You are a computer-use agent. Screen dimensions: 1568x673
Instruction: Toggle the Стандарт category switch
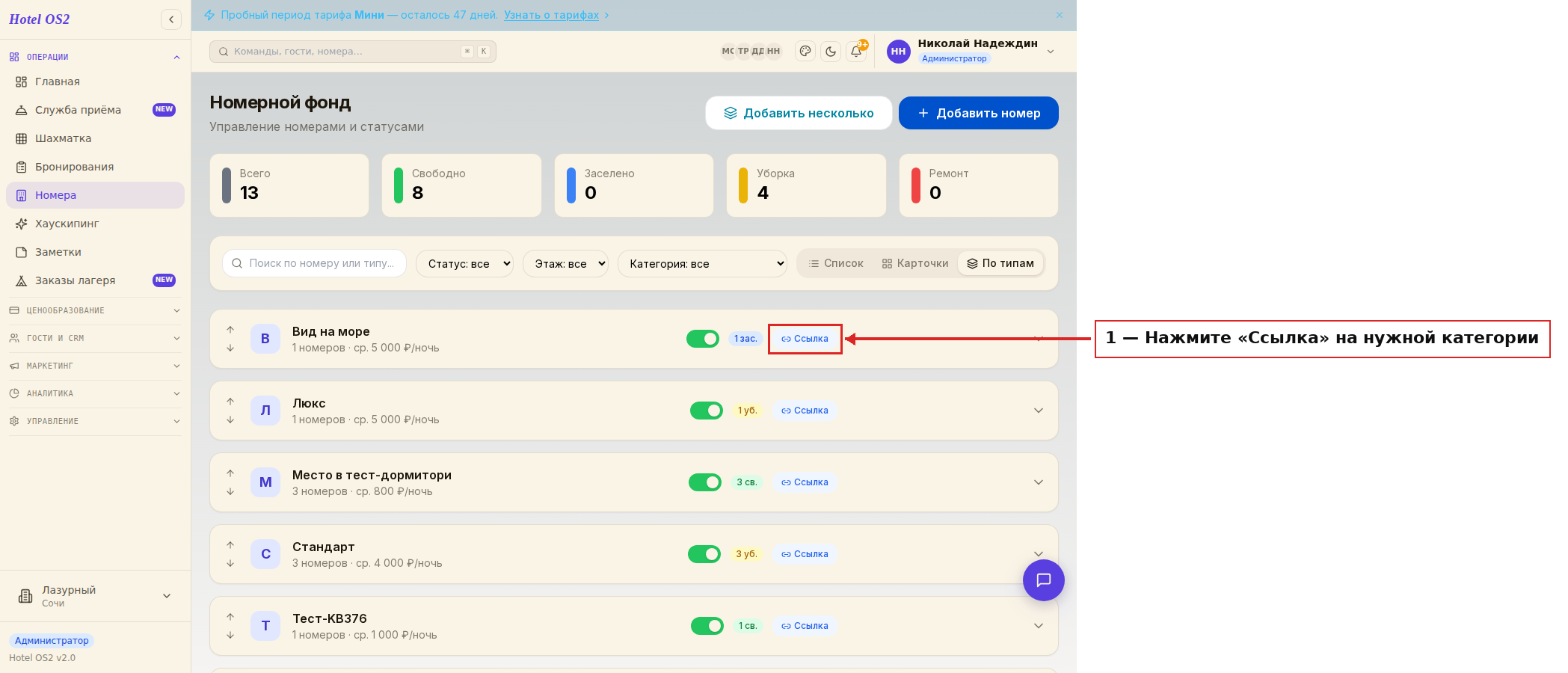pos(704,554)
